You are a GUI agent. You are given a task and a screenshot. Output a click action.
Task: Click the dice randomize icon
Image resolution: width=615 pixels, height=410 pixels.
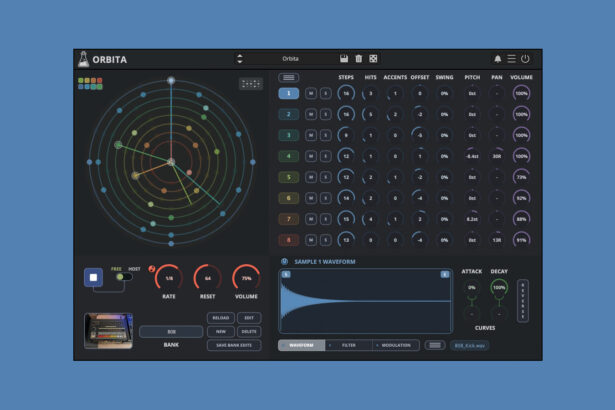(x=373, y=58)
